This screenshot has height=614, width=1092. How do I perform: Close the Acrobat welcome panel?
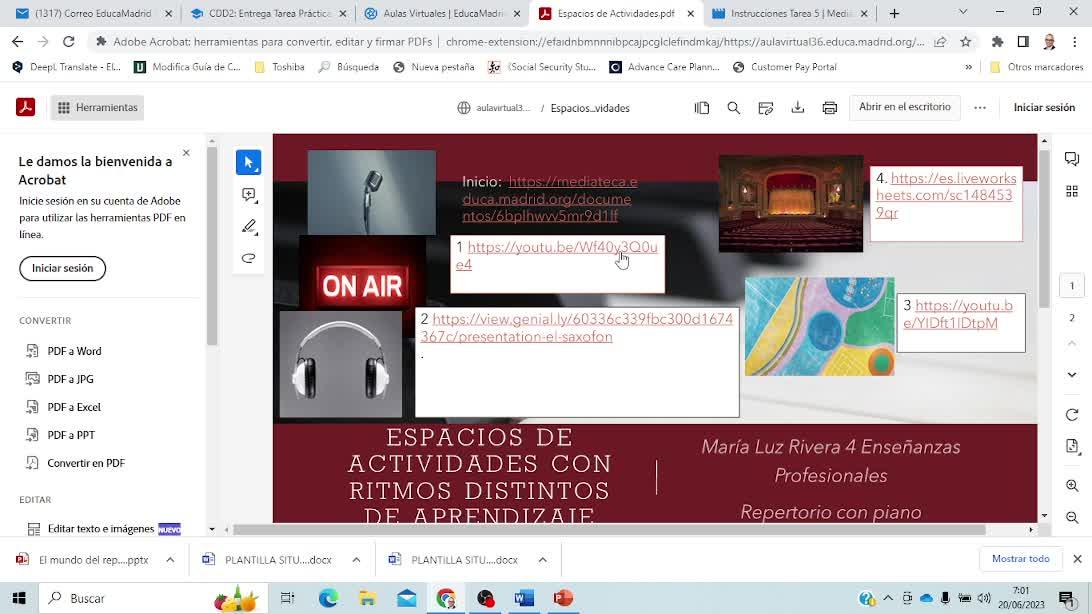point(186,153)
